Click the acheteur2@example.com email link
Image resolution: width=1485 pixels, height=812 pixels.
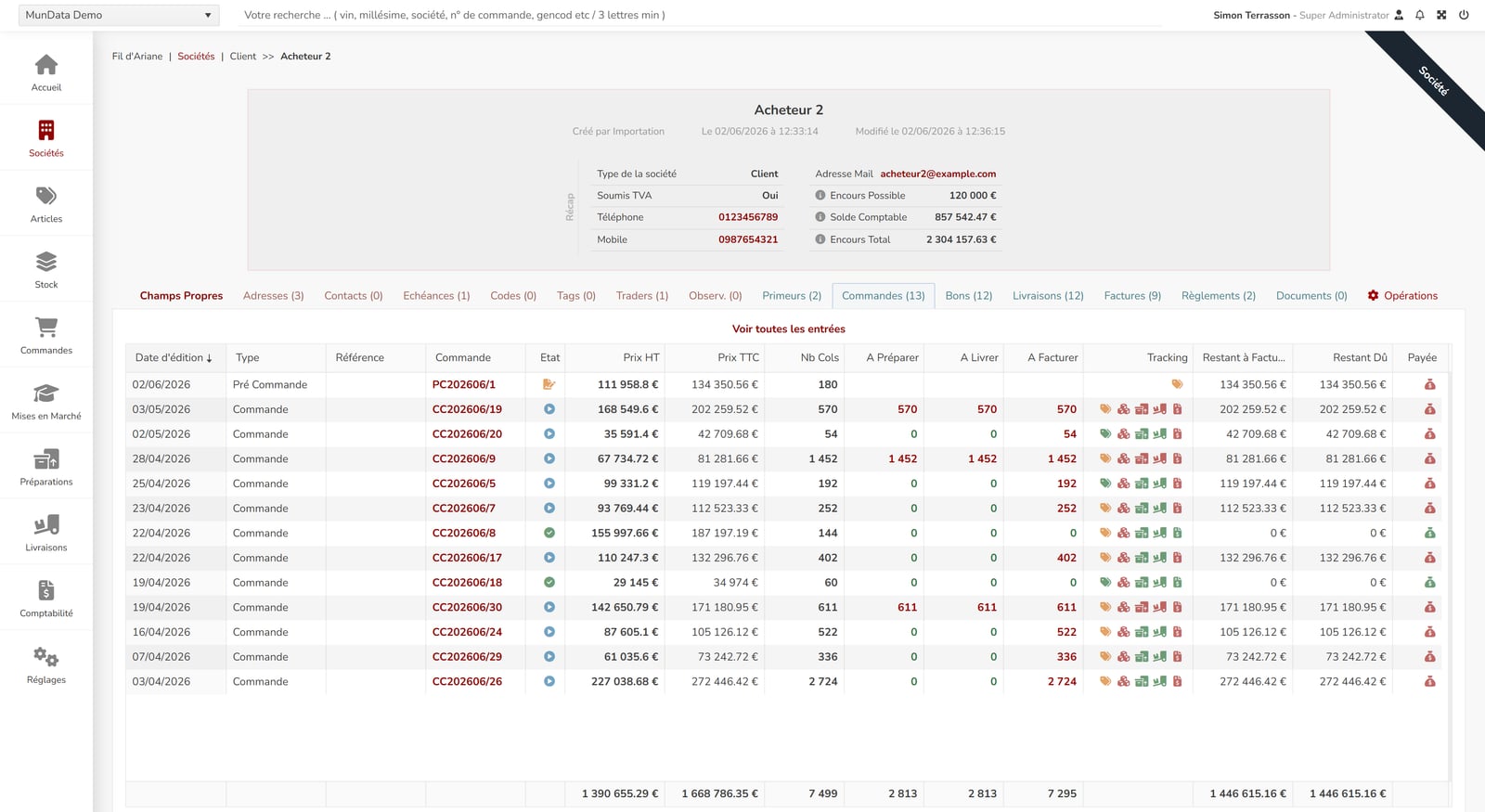pyautogui.click(x=938, y=174)
